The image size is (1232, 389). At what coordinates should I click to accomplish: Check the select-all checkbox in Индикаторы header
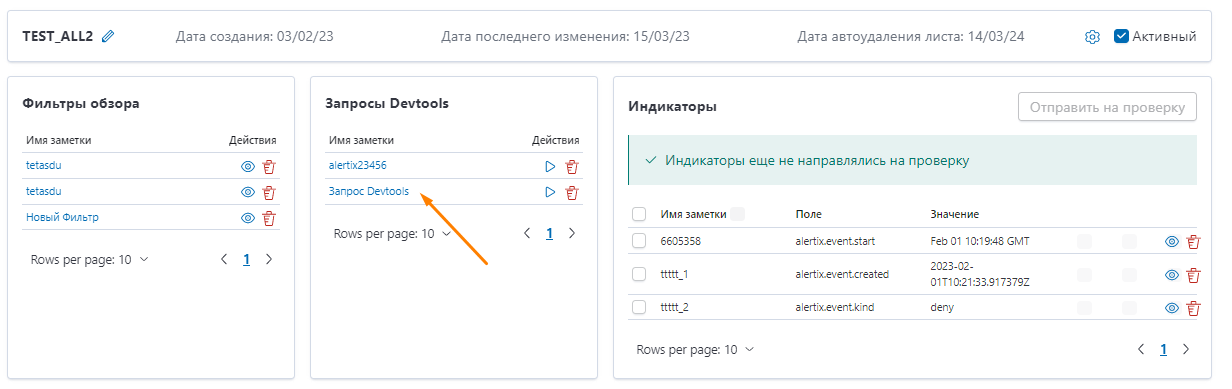pos(639,214)
